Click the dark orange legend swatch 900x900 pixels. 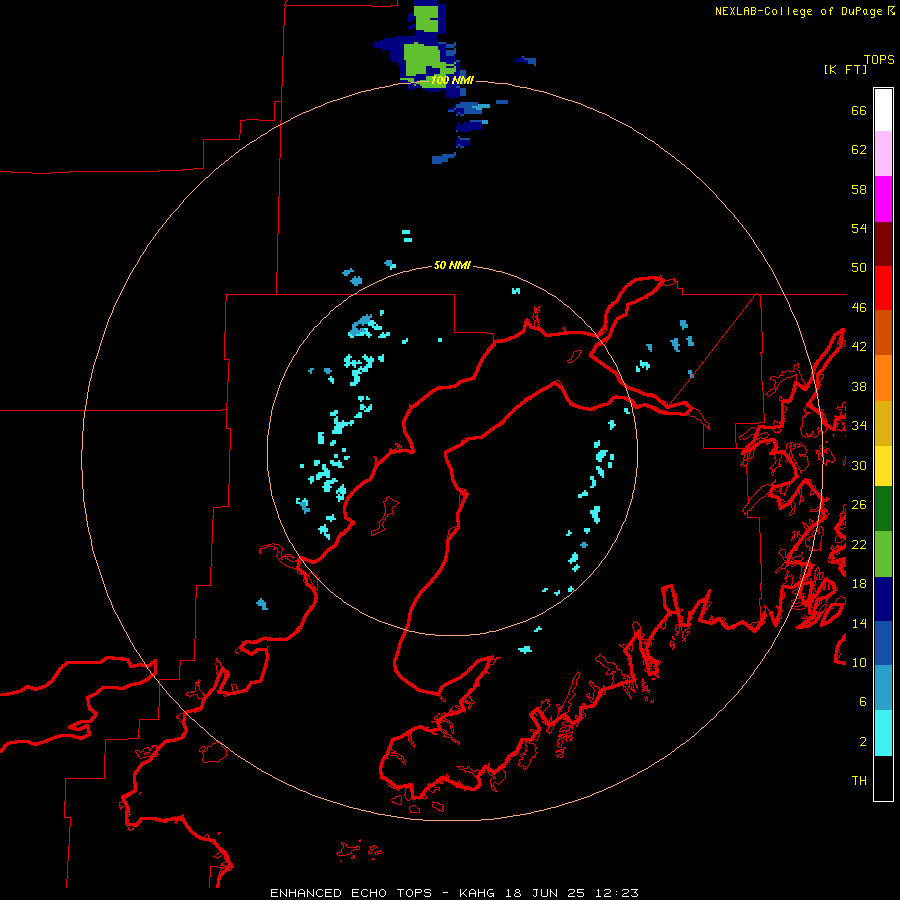(x=883, y=332)
